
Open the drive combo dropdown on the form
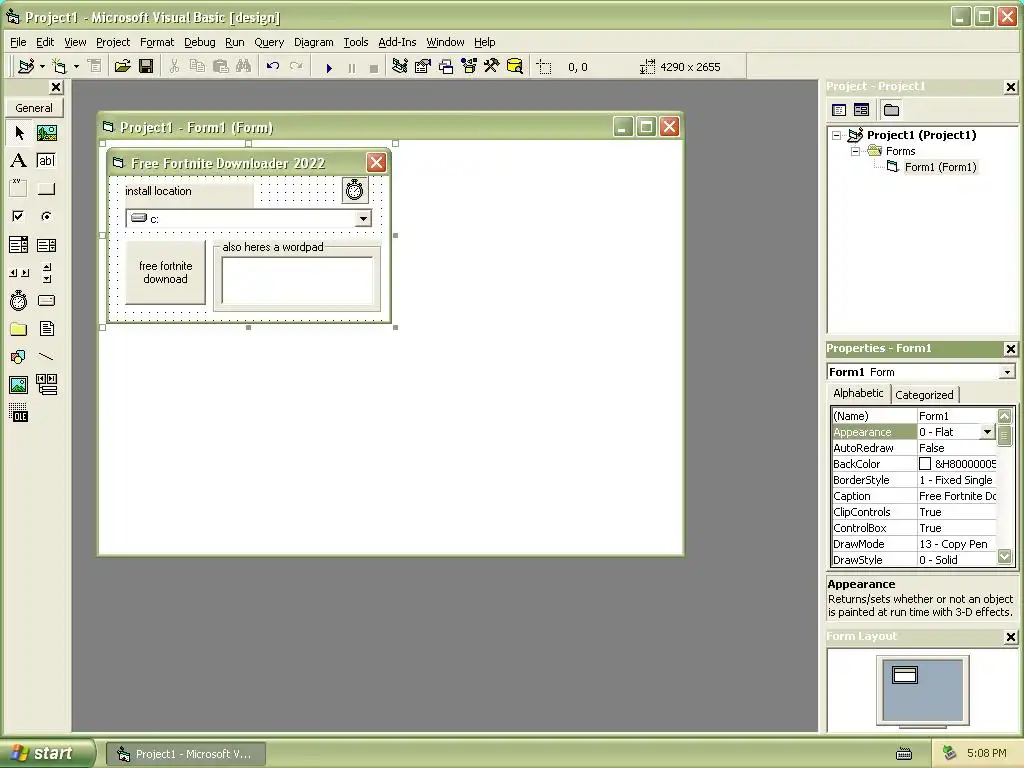(x=363, y=219)
